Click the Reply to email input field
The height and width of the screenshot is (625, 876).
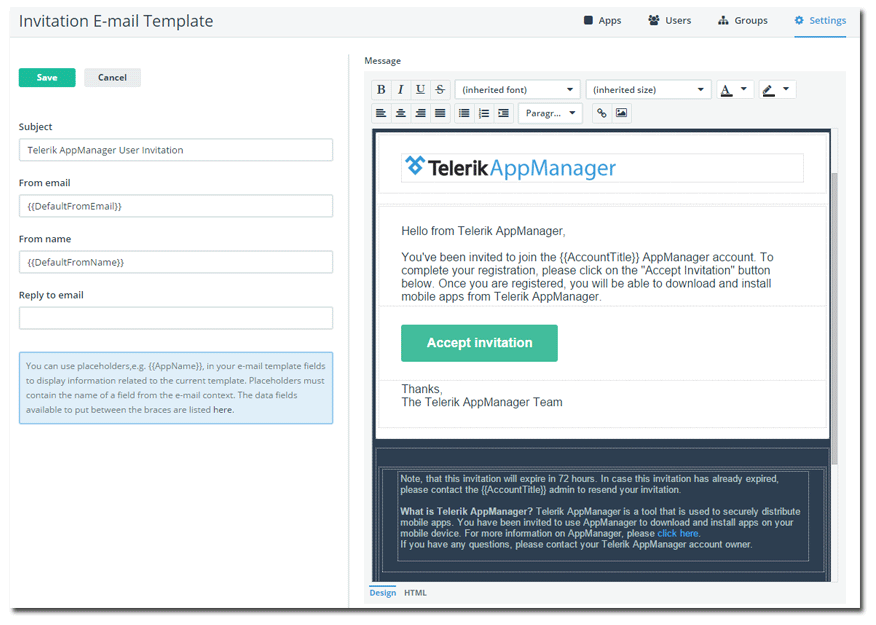[x=176, y=317]
